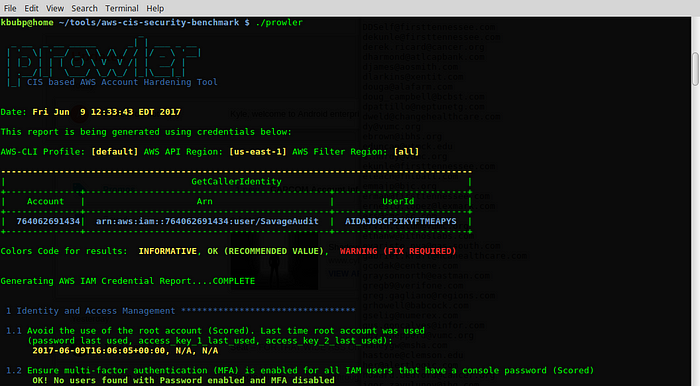Click the 'INFORMATIVE' color code label

point(167,251)
